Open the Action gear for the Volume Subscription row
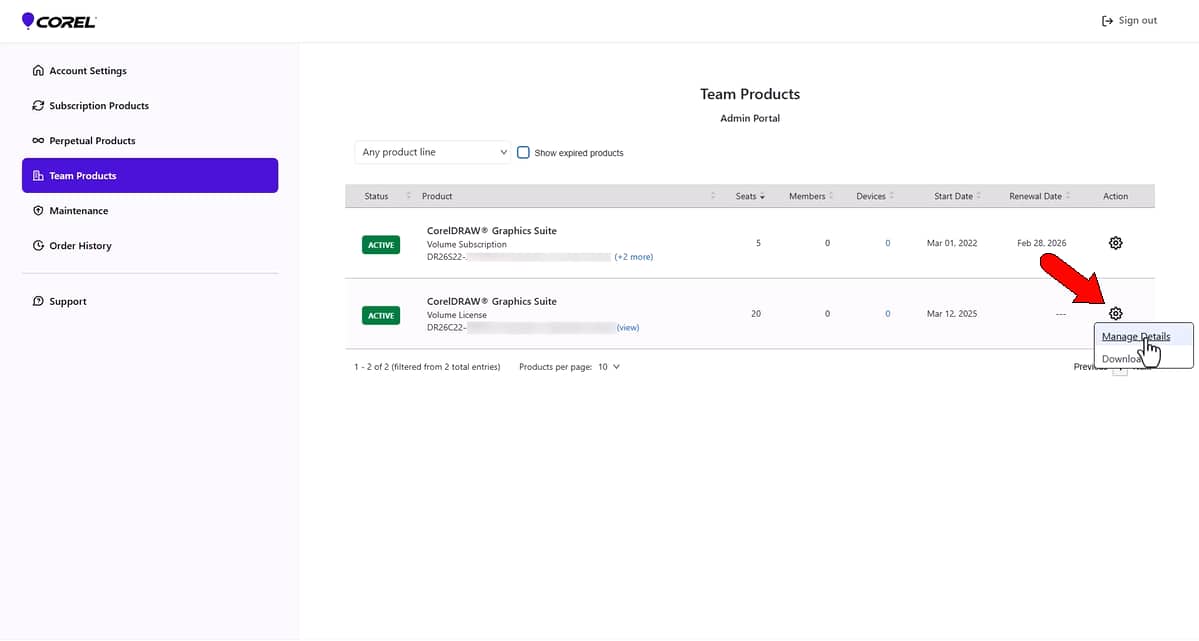This screenshot has height=641, width=1199. click(1115, 243)
